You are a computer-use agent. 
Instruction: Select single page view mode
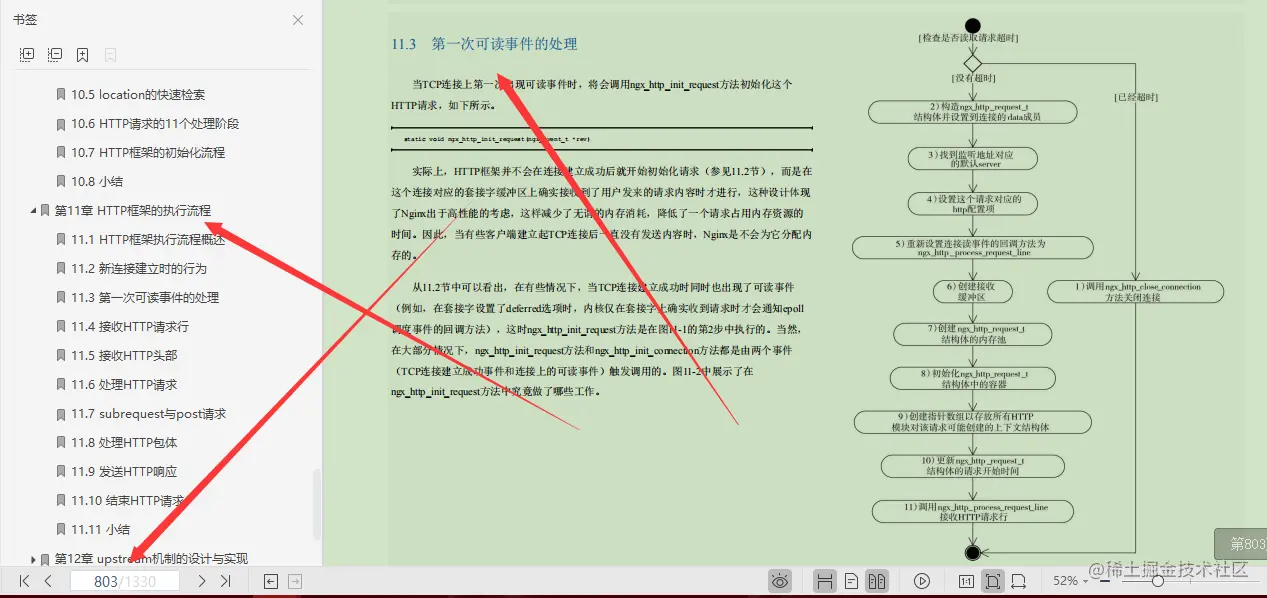[852, 580]
